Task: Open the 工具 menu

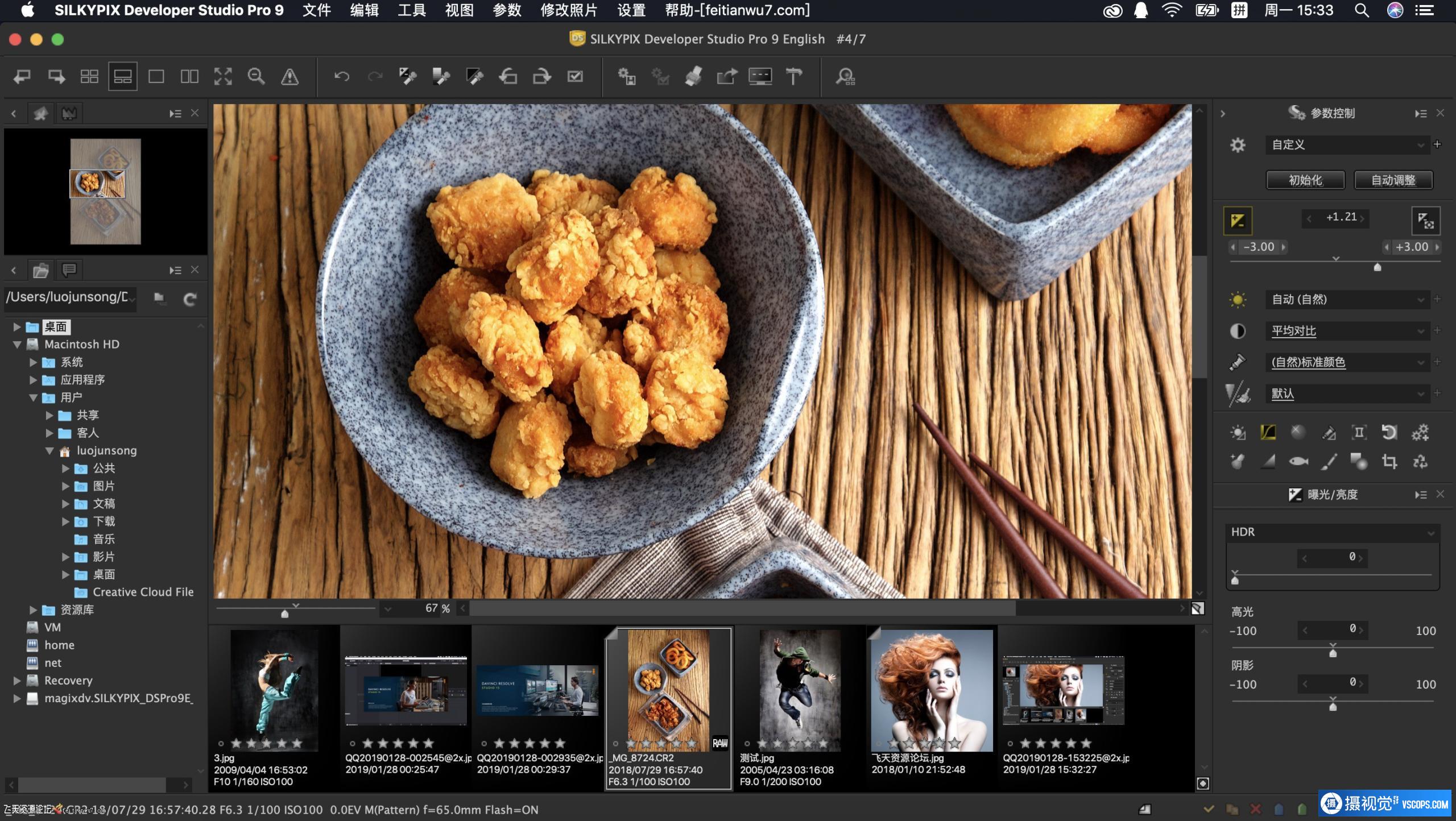Action: [x=411, y=10]
